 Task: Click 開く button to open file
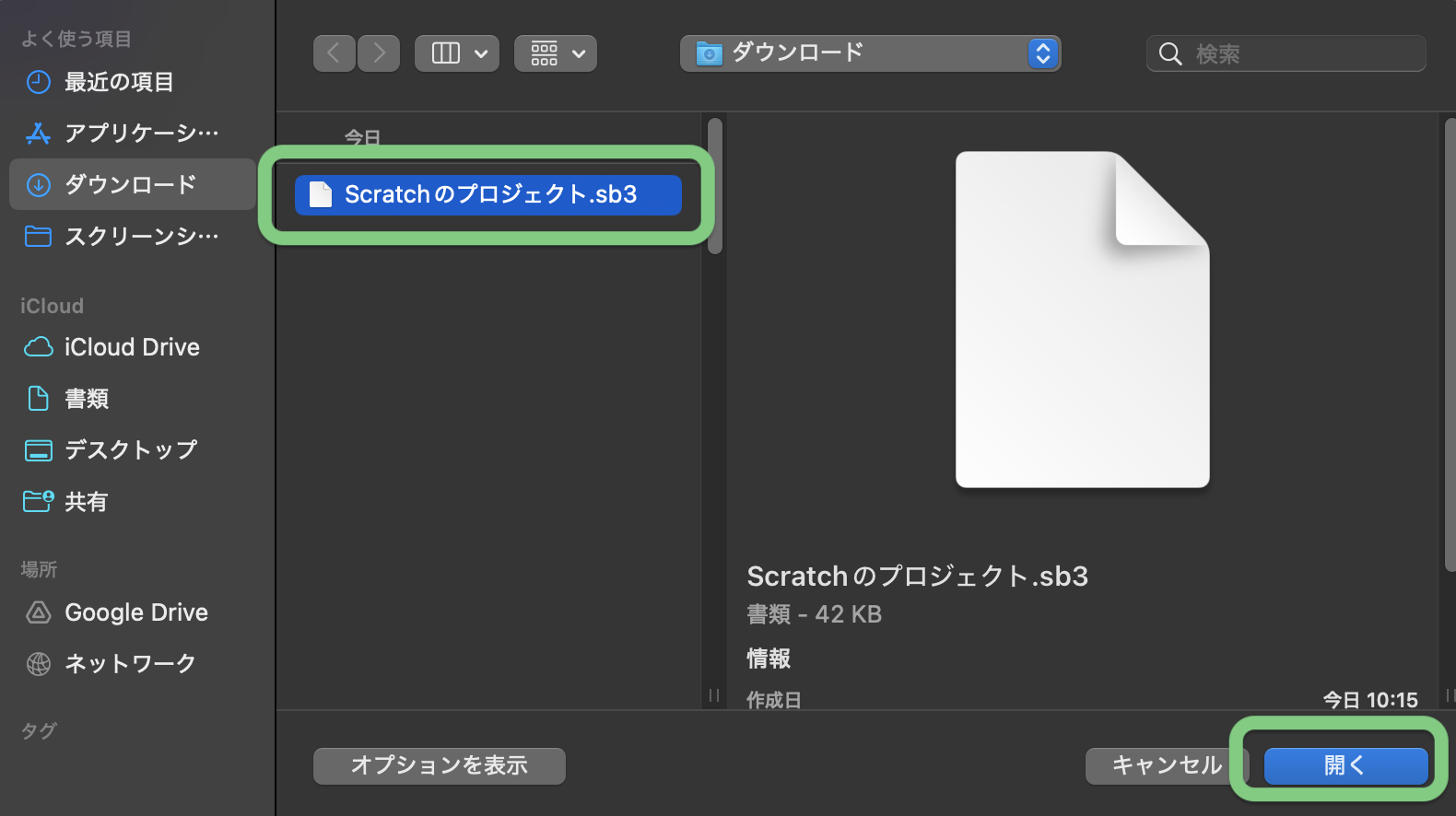[x=1344, y=765]
